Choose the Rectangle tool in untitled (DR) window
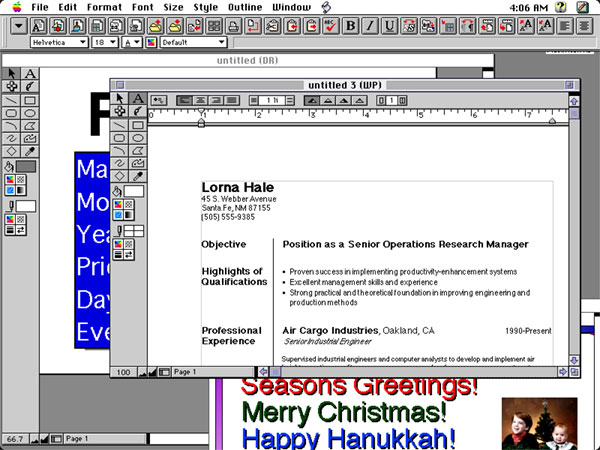 [30, 100]
